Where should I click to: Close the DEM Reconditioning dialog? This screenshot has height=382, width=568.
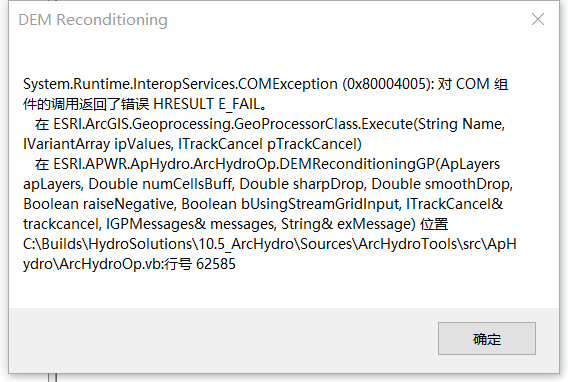pyautogui.click(x=538, y=19)
